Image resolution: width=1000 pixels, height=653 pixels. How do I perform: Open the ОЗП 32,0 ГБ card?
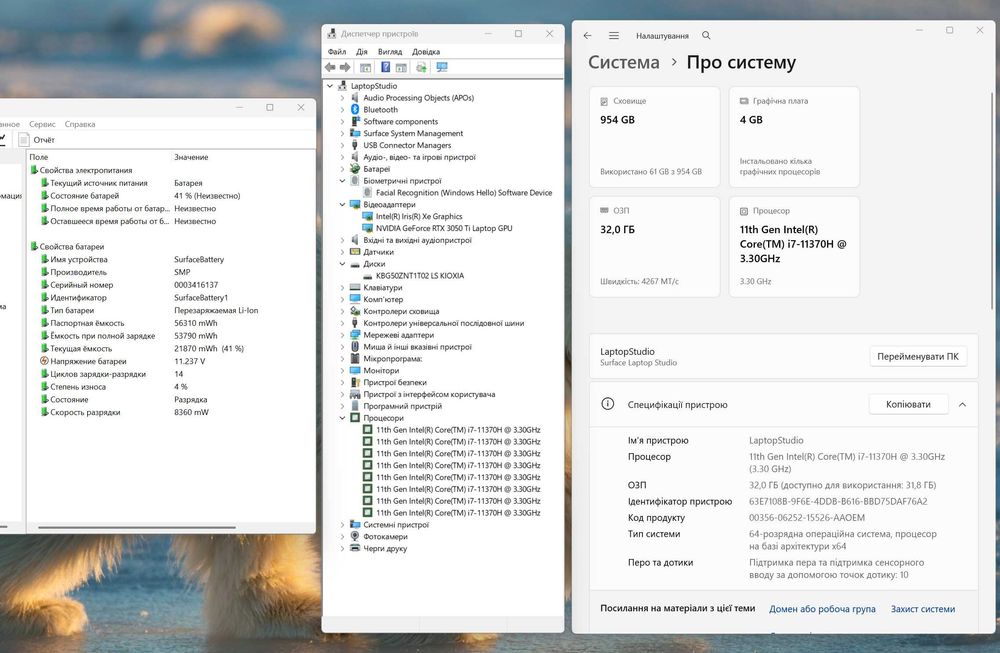click(654, 247)
